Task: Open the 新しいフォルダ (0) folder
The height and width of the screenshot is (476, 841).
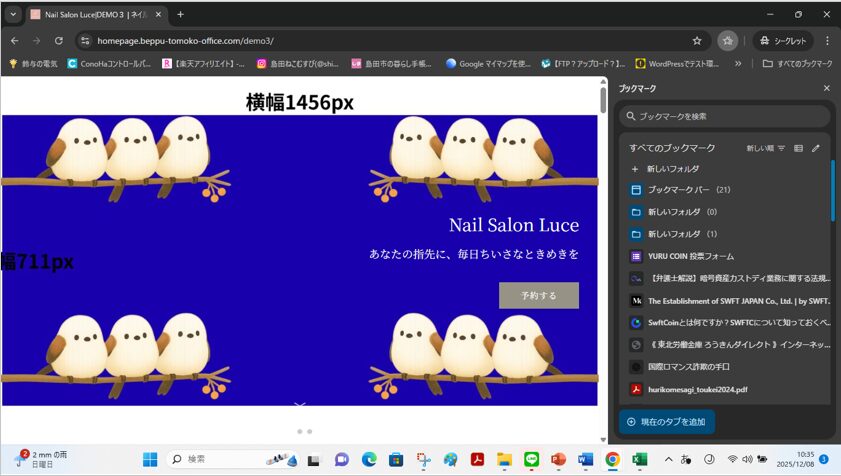Action: point(727,212)
